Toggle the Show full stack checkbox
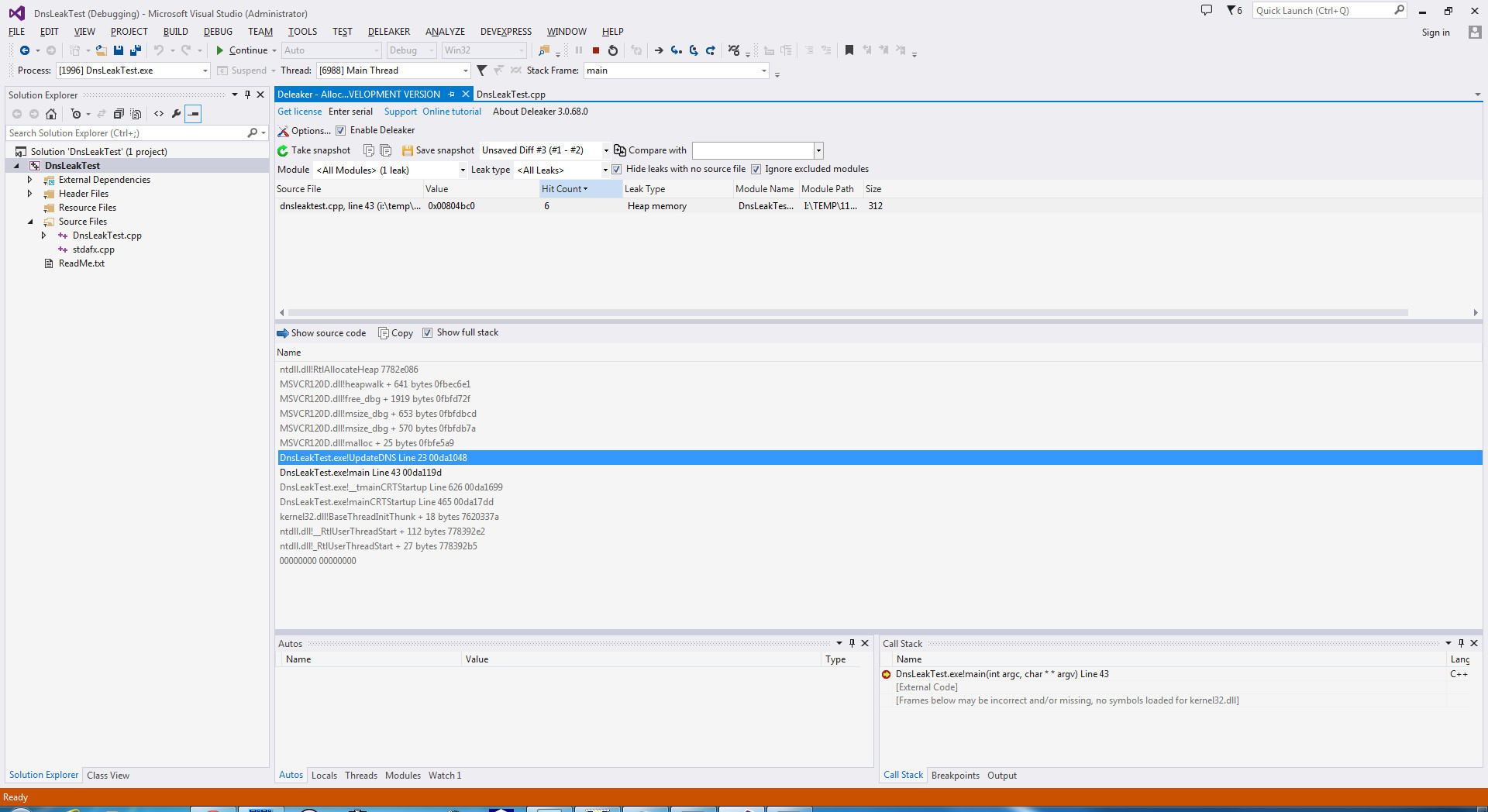1488x812 pixels. (427, 332)
